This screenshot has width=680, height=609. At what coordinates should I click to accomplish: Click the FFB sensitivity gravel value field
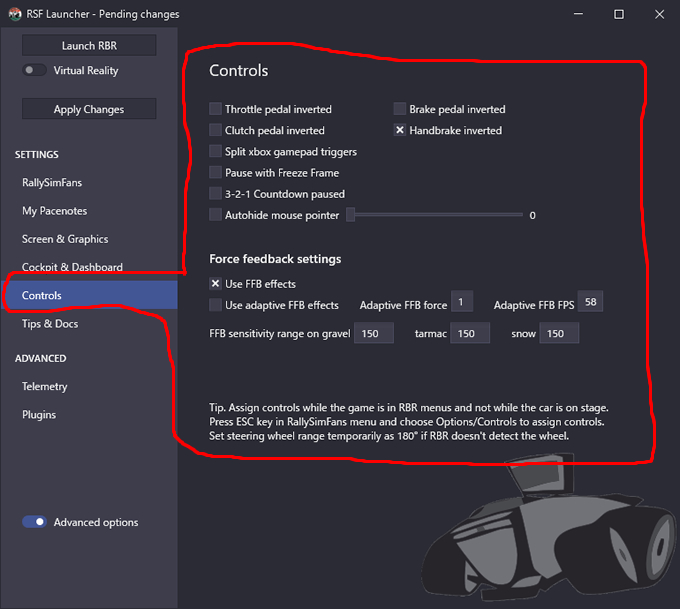click(x=374, y=333)
